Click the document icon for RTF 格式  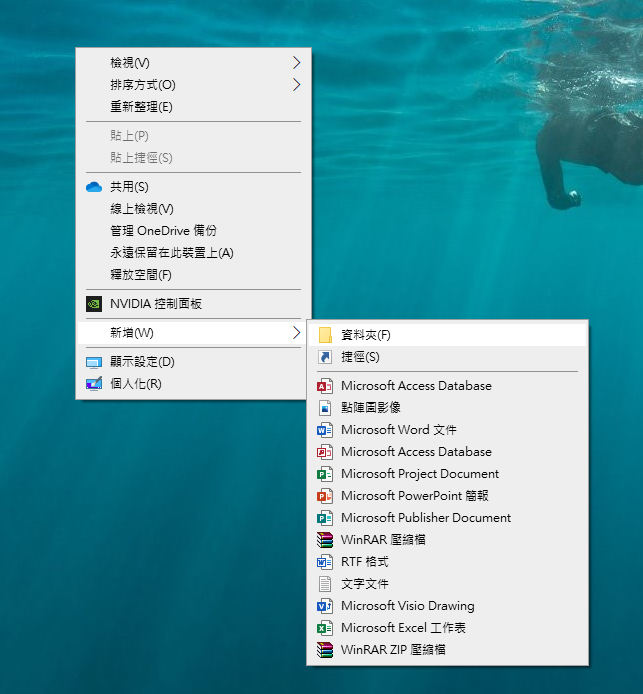pyautogui.click(x=325, y=562)
